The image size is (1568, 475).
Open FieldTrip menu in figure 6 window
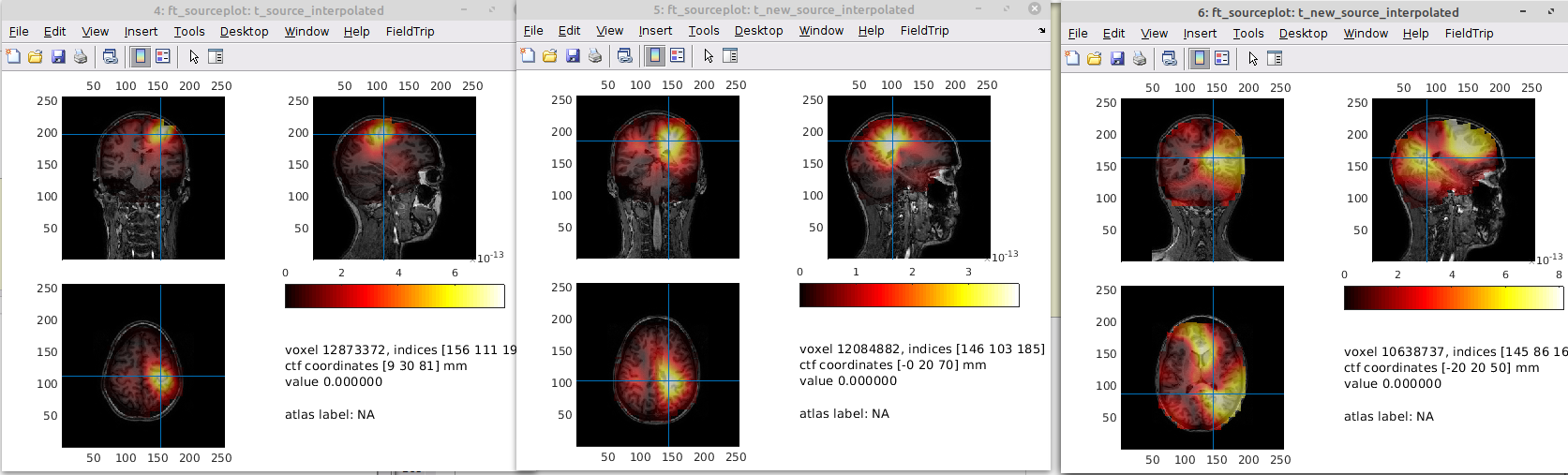pyautogui.click(x=1469, y=33)
